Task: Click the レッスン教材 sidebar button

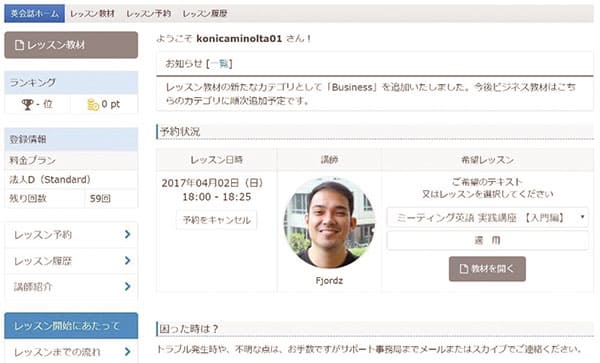Action: [x=71, y=45]
